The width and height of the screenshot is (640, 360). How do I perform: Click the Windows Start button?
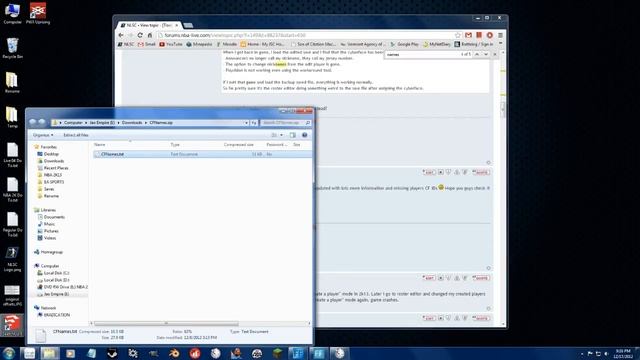9,353
